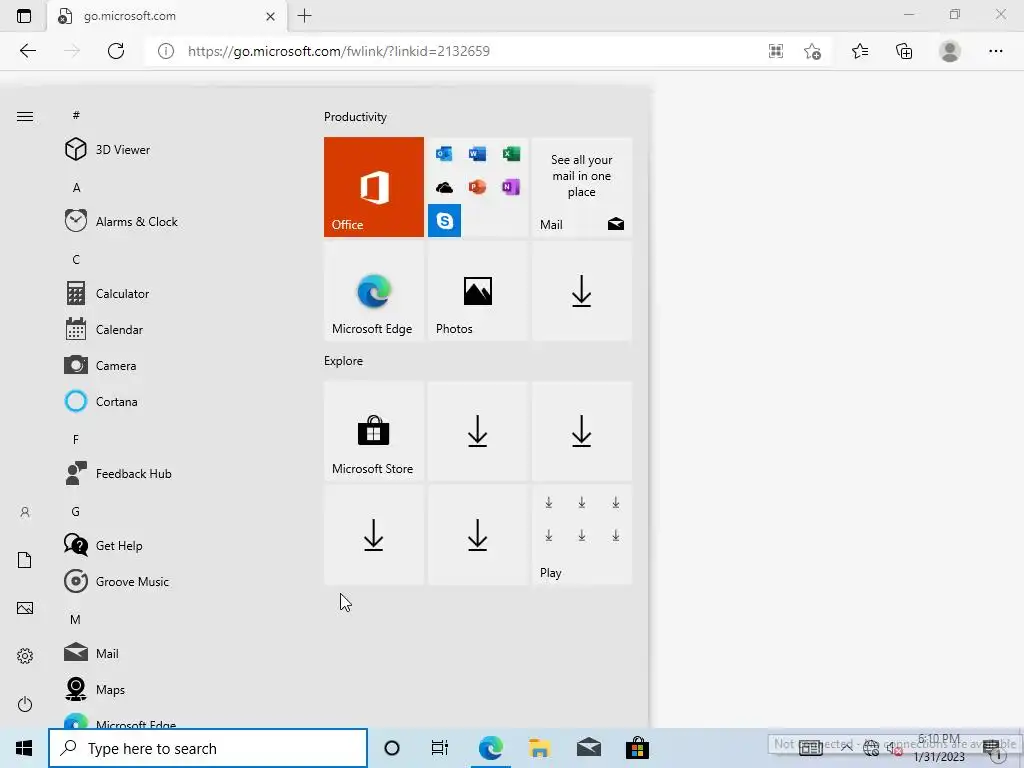Expand the Start menu hamburger
The height and width of the screenshot is (768, 1024).
tap(25, 116)
